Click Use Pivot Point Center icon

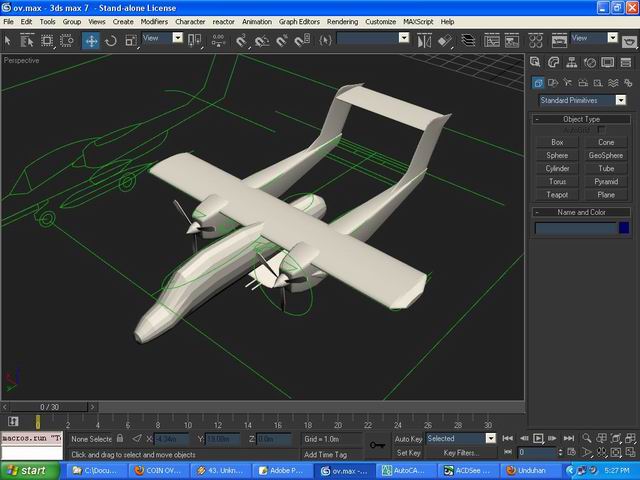pos(194,40)
